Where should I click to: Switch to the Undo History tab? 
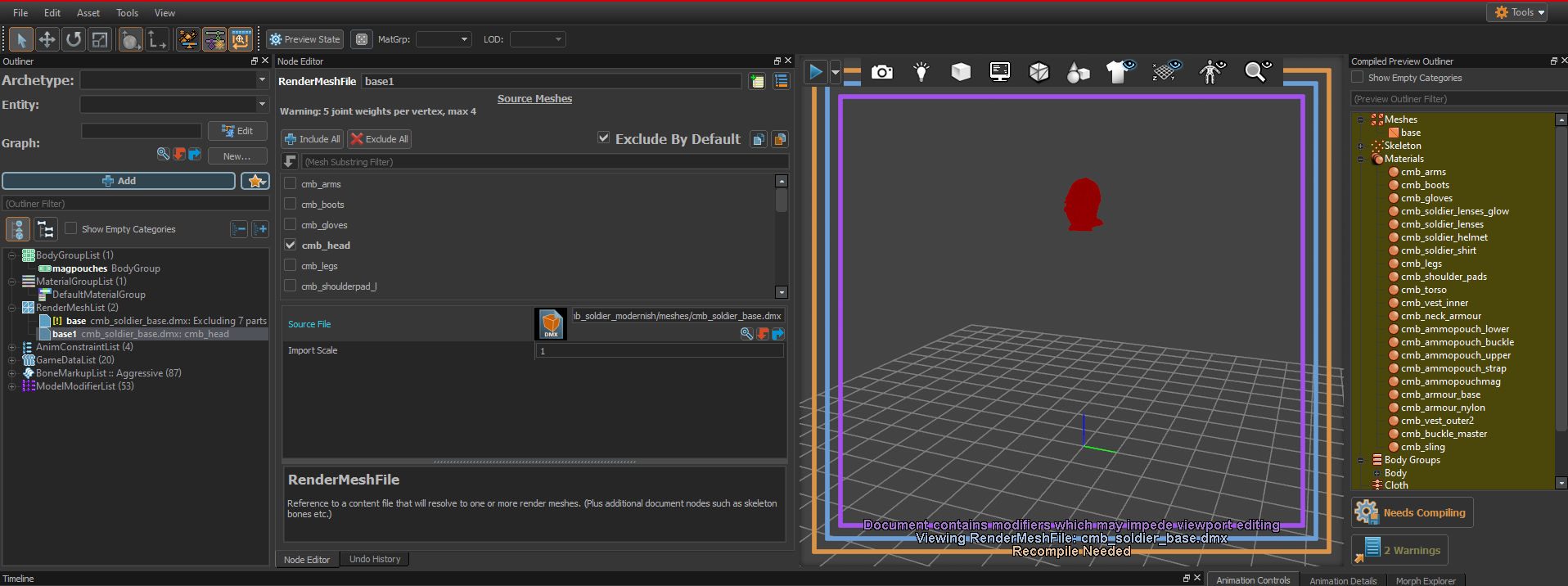coord(375,559)
